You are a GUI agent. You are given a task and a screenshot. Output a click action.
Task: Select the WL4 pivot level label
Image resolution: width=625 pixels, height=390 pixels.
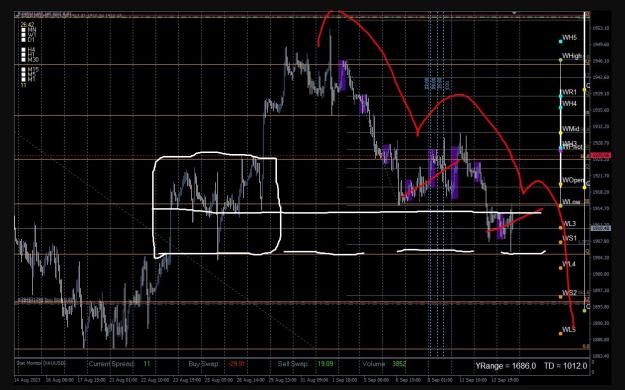click(x=569, y=264)
